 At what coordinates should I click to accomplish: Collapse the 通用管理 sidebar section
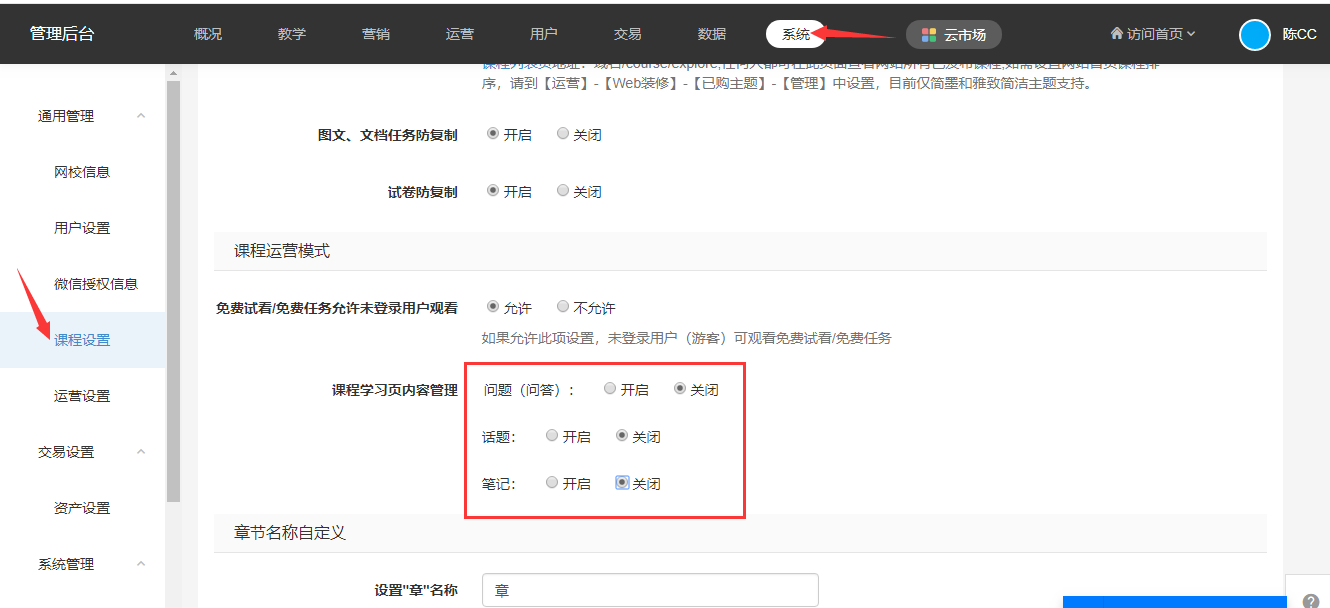coord(141,116)
